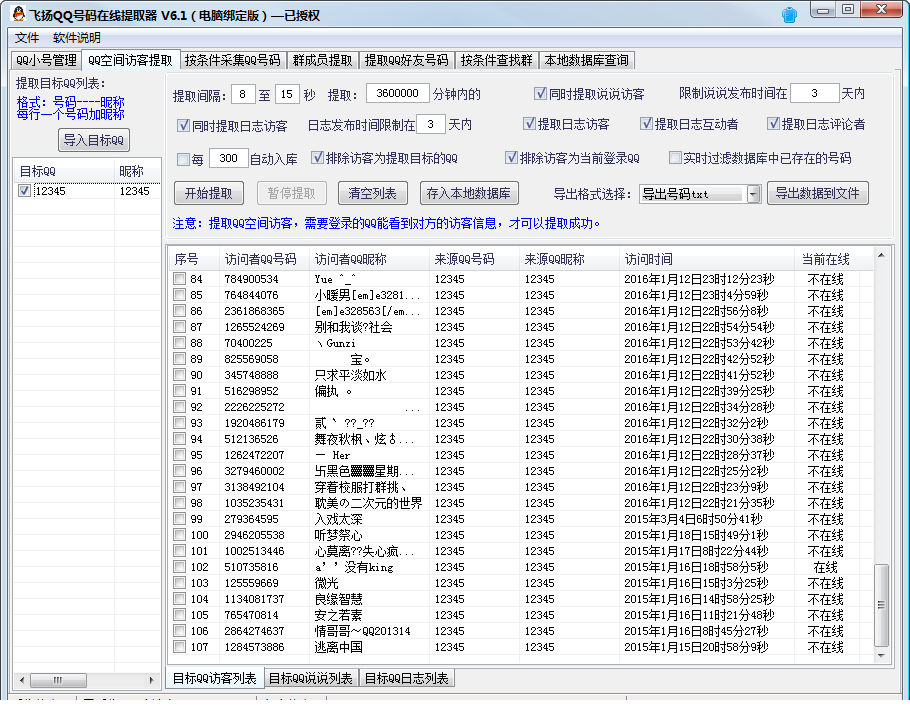The height and width of the screenshot is (723, 910).
Task: Toggle 排除访客为当前登录QQ checkbox
Action: 511,157
